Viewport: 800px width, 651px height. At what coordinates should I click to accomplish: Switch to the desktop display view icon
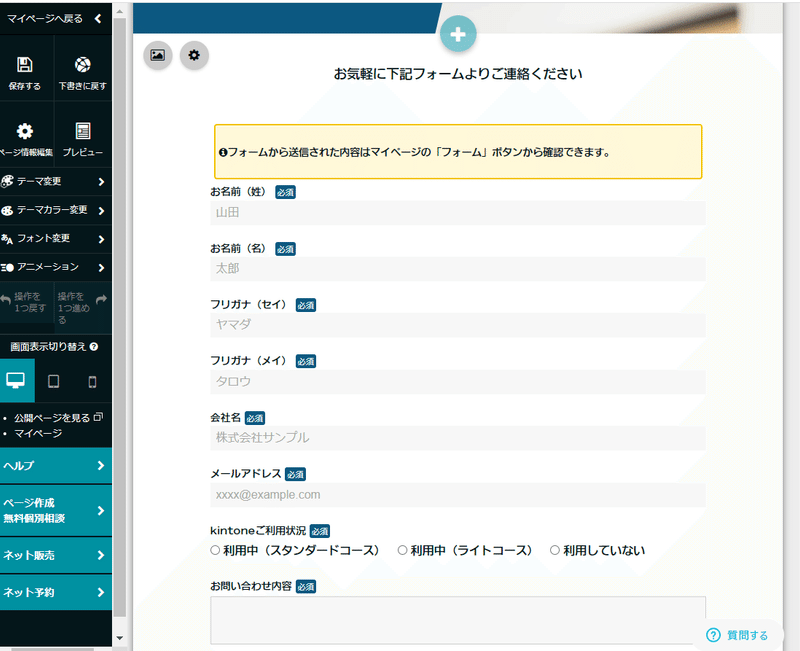15,381
